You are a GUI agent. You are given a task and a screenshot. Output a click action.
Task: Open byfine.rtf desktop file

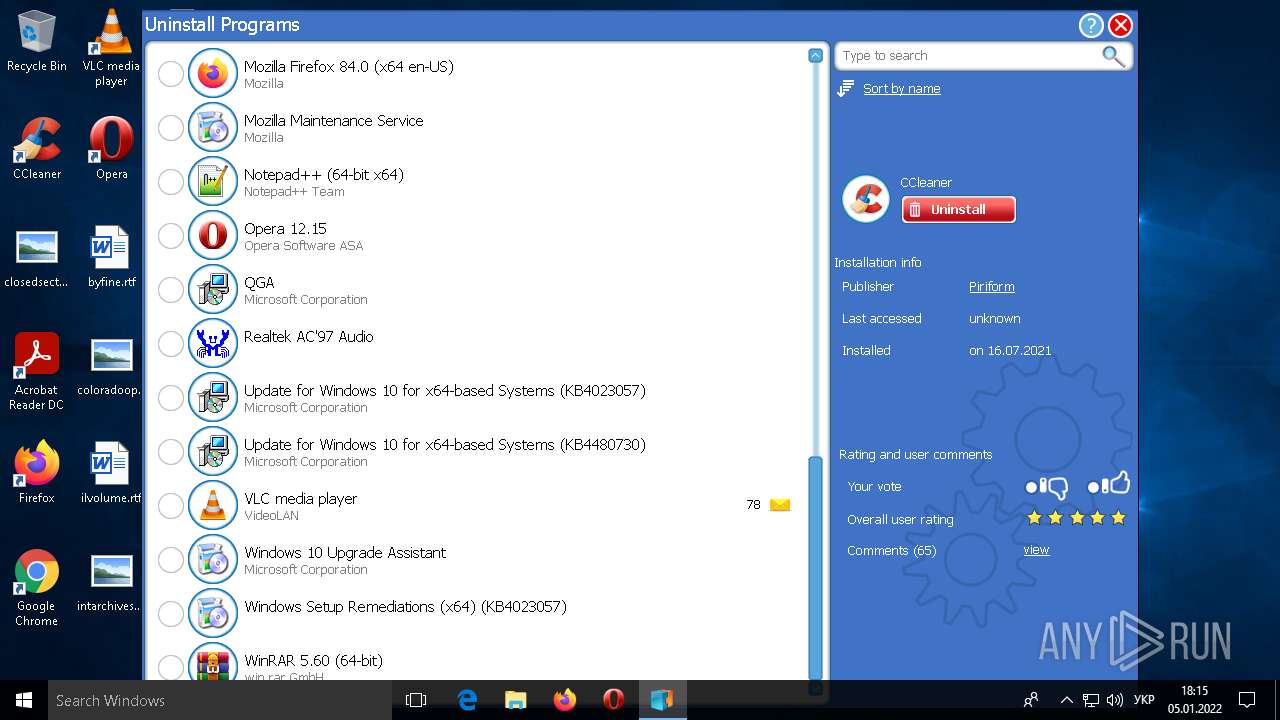coord(111,257)
